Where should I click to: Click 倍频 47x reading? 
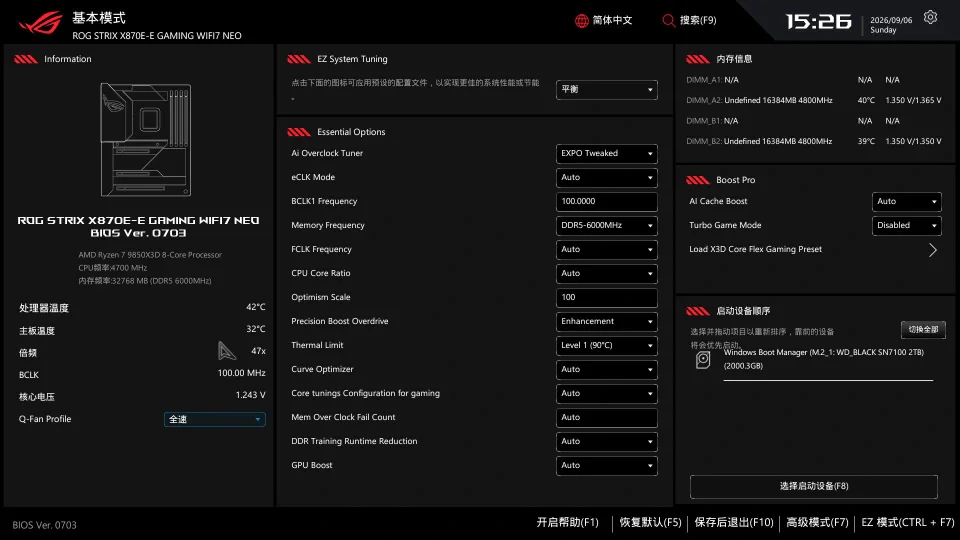[x=142, y=352]
